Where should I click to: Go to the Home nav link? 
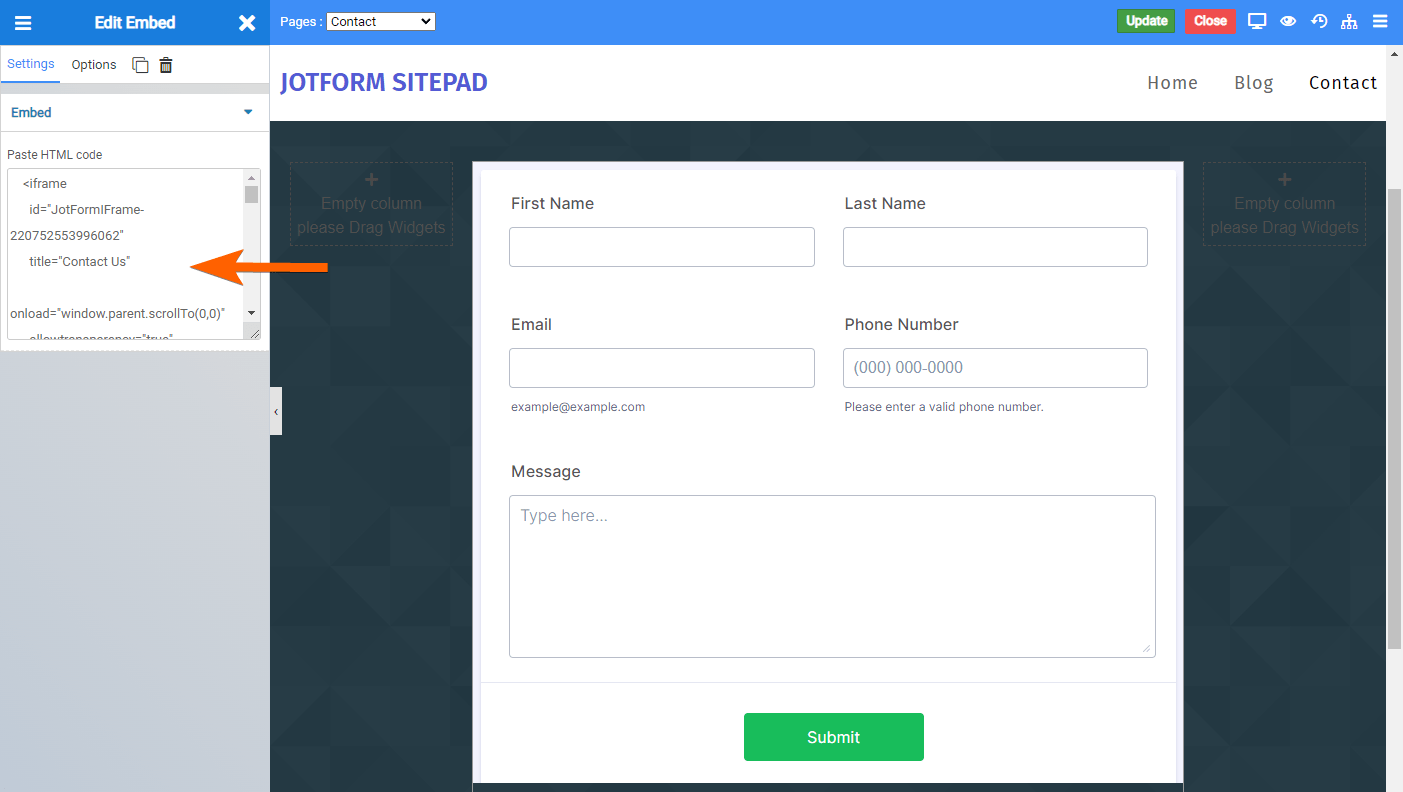1172,83
